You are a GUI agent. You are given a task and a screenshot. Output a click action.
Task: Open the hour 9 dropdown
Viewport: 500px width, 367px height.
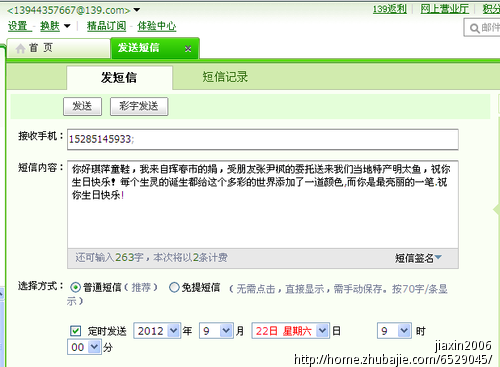(x=394, y=331)
